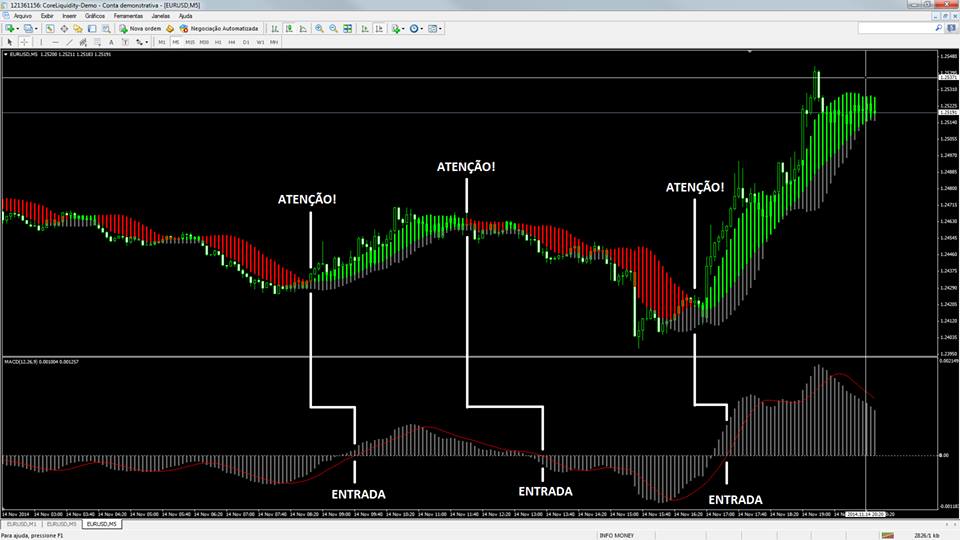The height and width of the screenshot is (540, 960).
Task: Open the Indicators list icon
Action: click(396, 28)
